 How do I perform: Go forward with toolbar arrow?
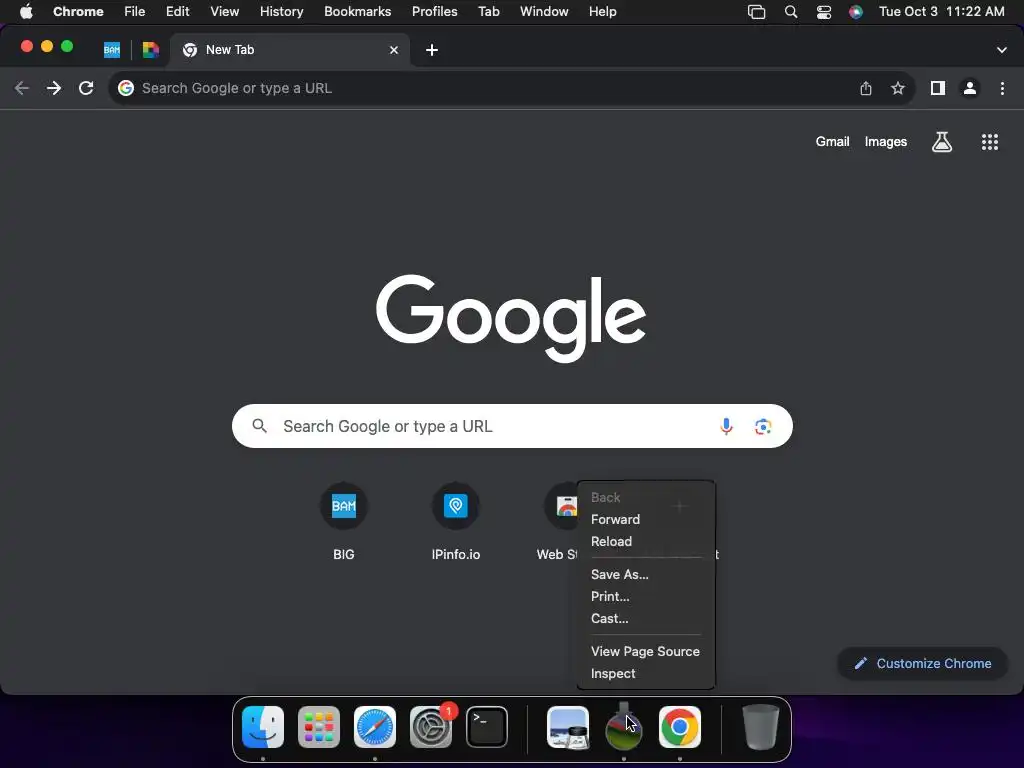54,88
